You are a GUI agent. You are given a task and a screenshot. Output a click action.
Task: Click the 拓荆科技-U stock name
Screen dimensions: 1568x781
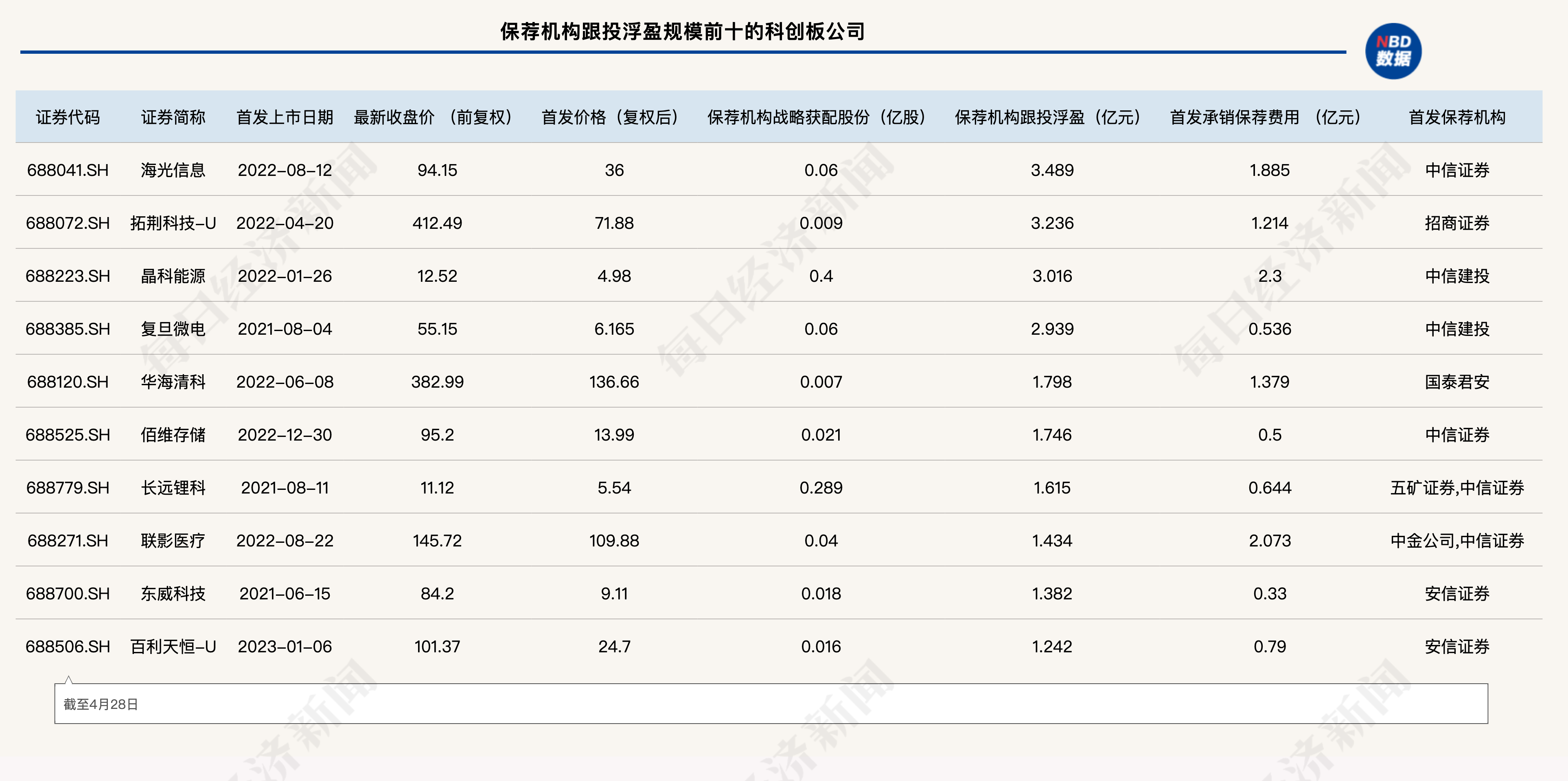click(173, 223)
